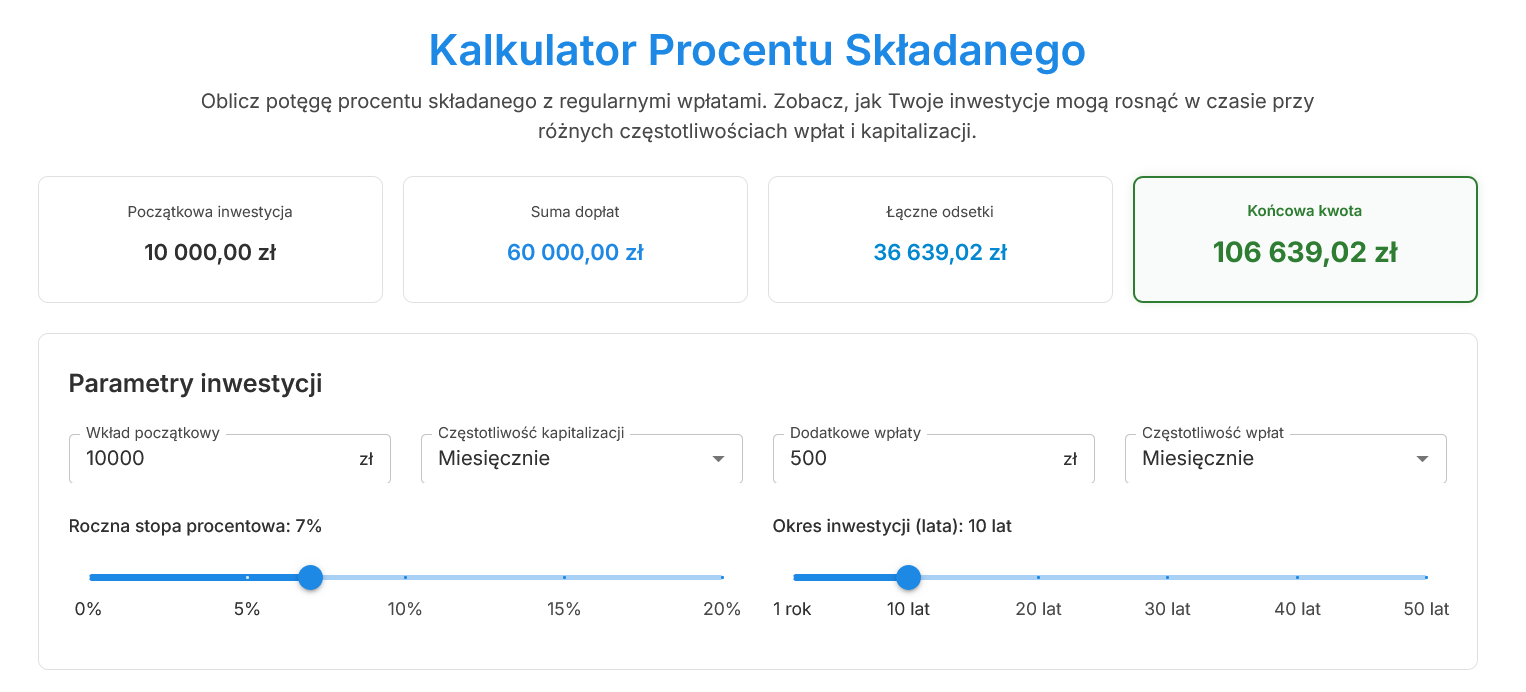This screenshot has height=692, width=1526.
Task: Open the Częstotliwość kapitalizacji dropdown arrow
Action: click(x=718, y=458)
